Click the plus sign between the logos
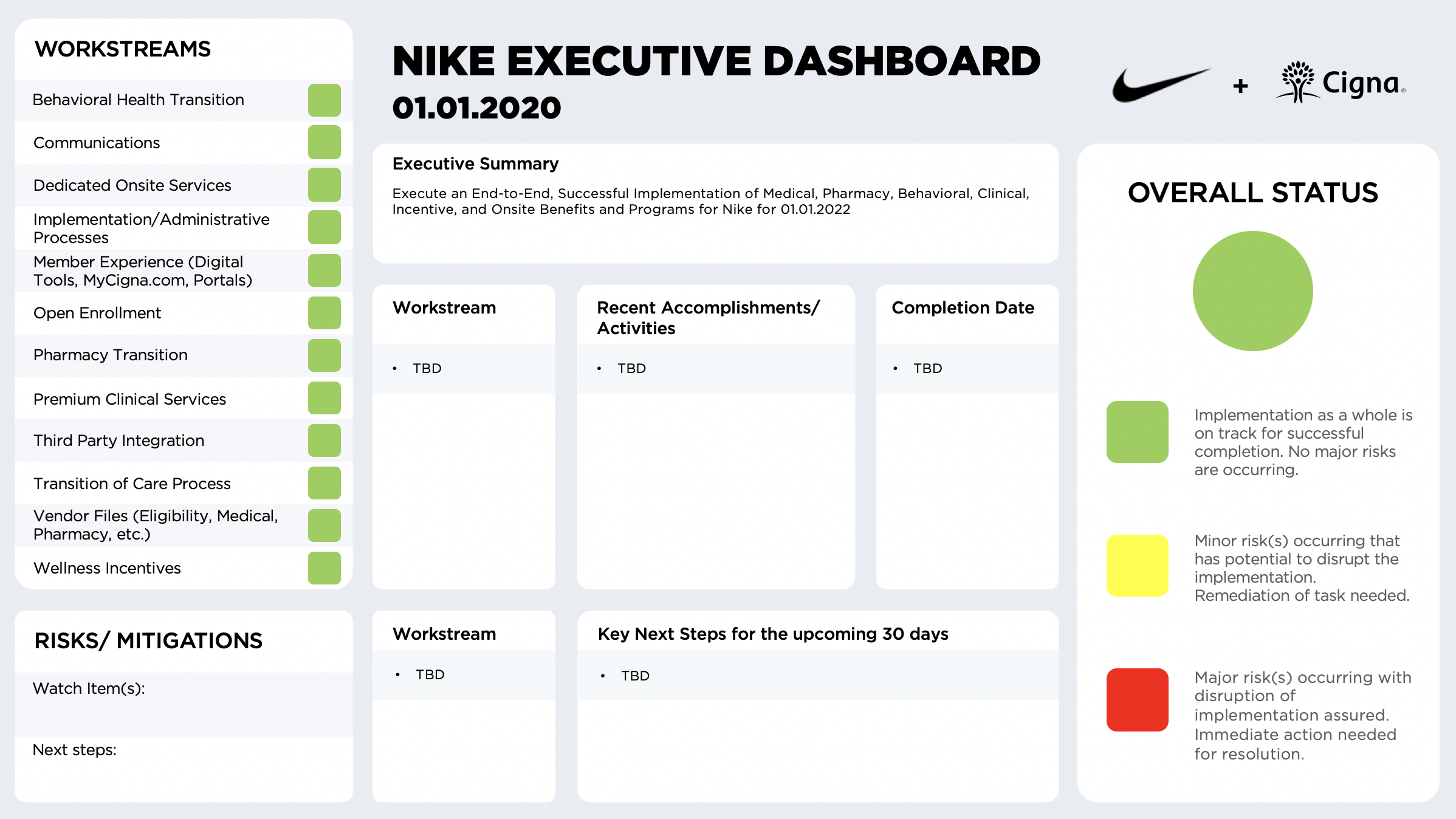 [x=1240, y=86]
